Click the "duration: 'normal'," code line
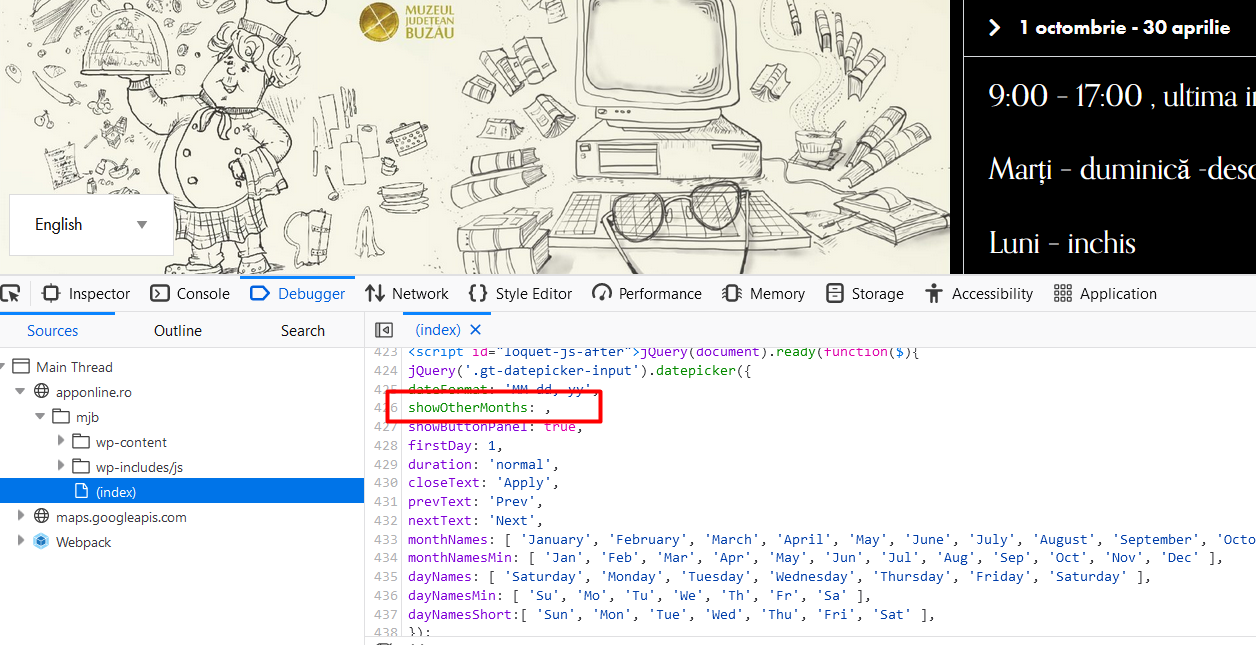Viewport: 1256px width, 645px height. tap(483, 464)
